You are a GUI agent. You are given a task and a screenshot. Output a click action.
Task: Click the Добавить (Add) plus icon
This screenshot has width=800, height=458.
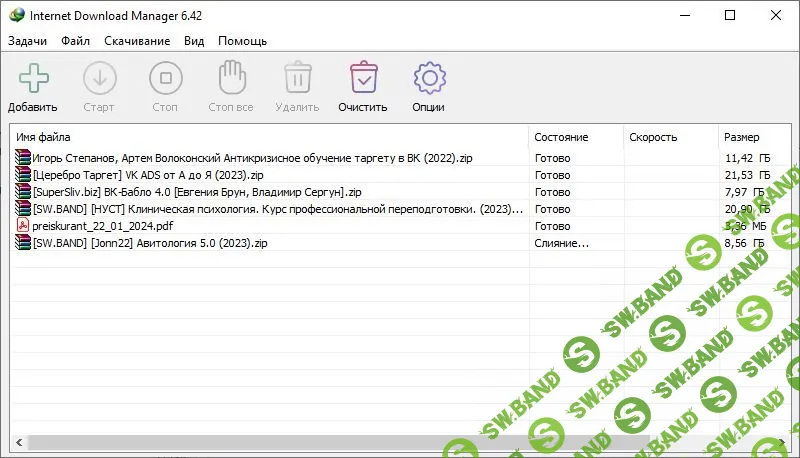(x=33, y=78)
